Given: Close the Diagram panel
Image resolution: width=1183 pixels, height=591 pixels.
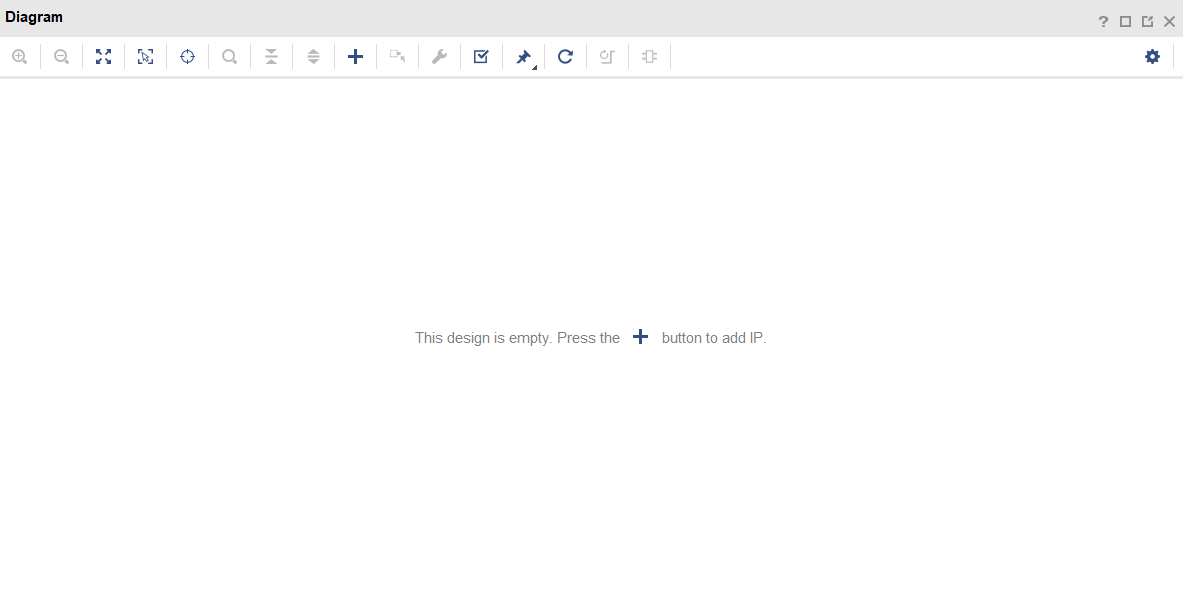Looking at the screenshot, I should (x=1169, y=22).
